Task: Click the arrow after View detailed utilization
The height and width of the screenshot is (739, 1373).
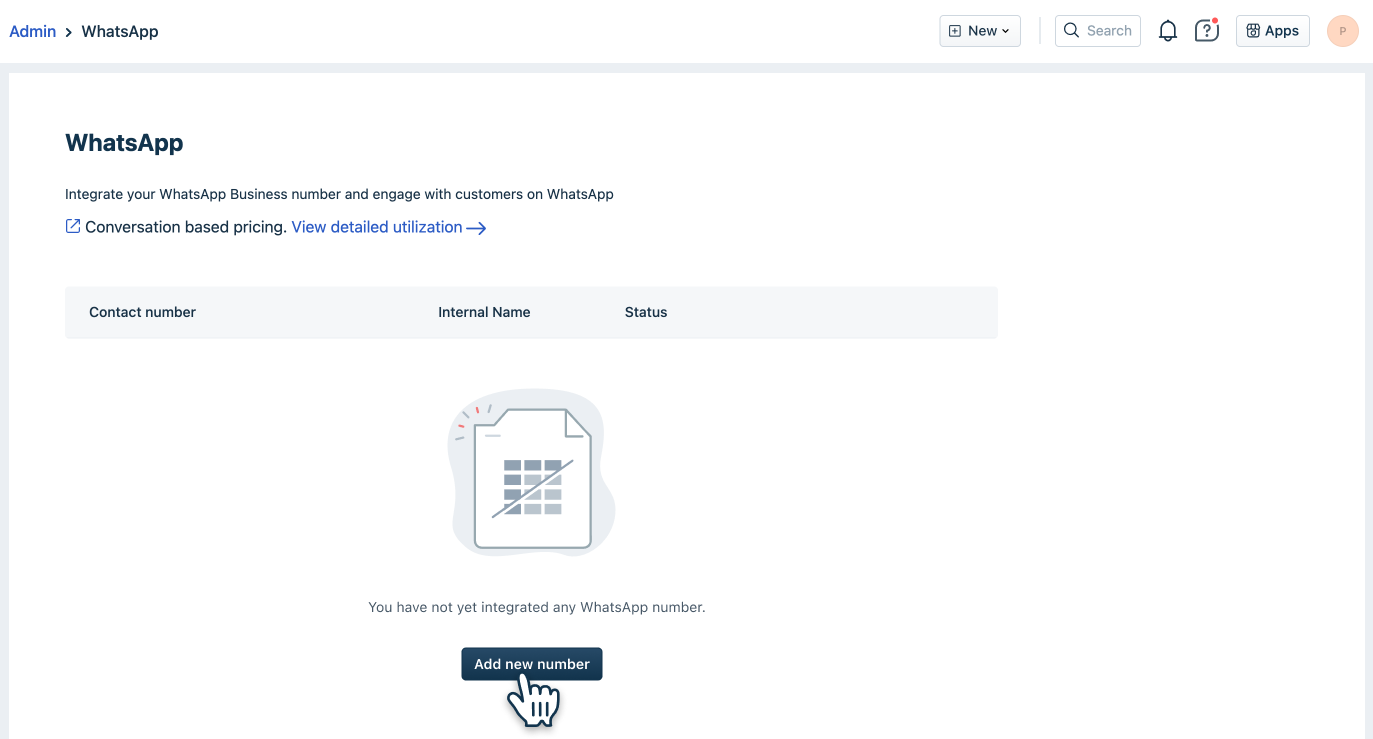Action: coord(476,228)
